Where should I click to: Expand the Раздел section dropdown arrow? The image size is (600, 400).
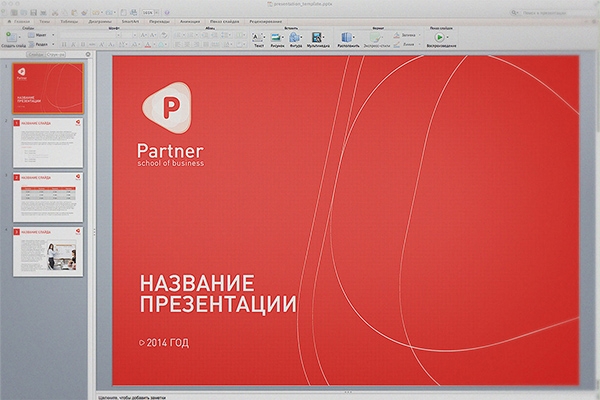coord(53,44)
